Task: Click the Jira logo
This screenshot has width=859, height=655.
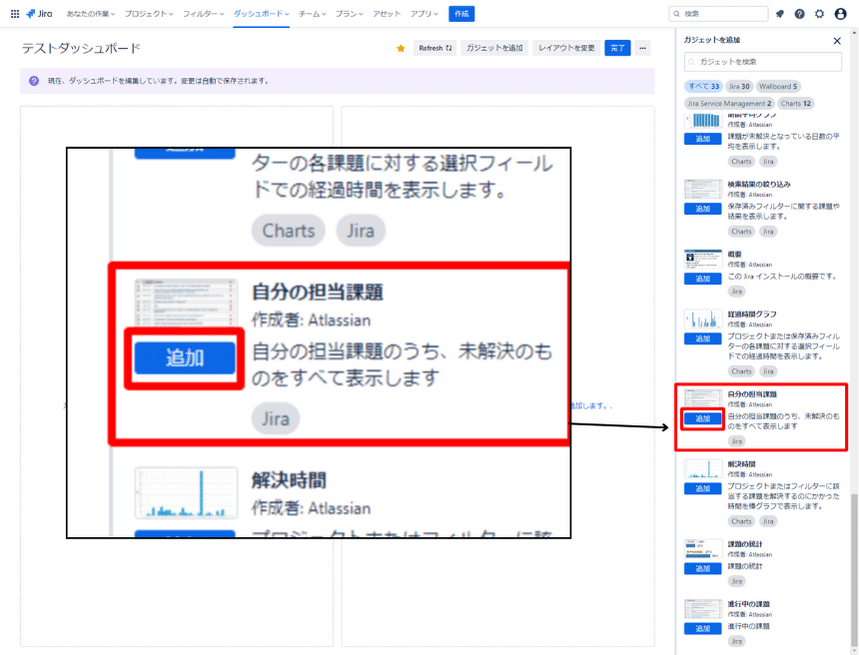Action: 39,14
